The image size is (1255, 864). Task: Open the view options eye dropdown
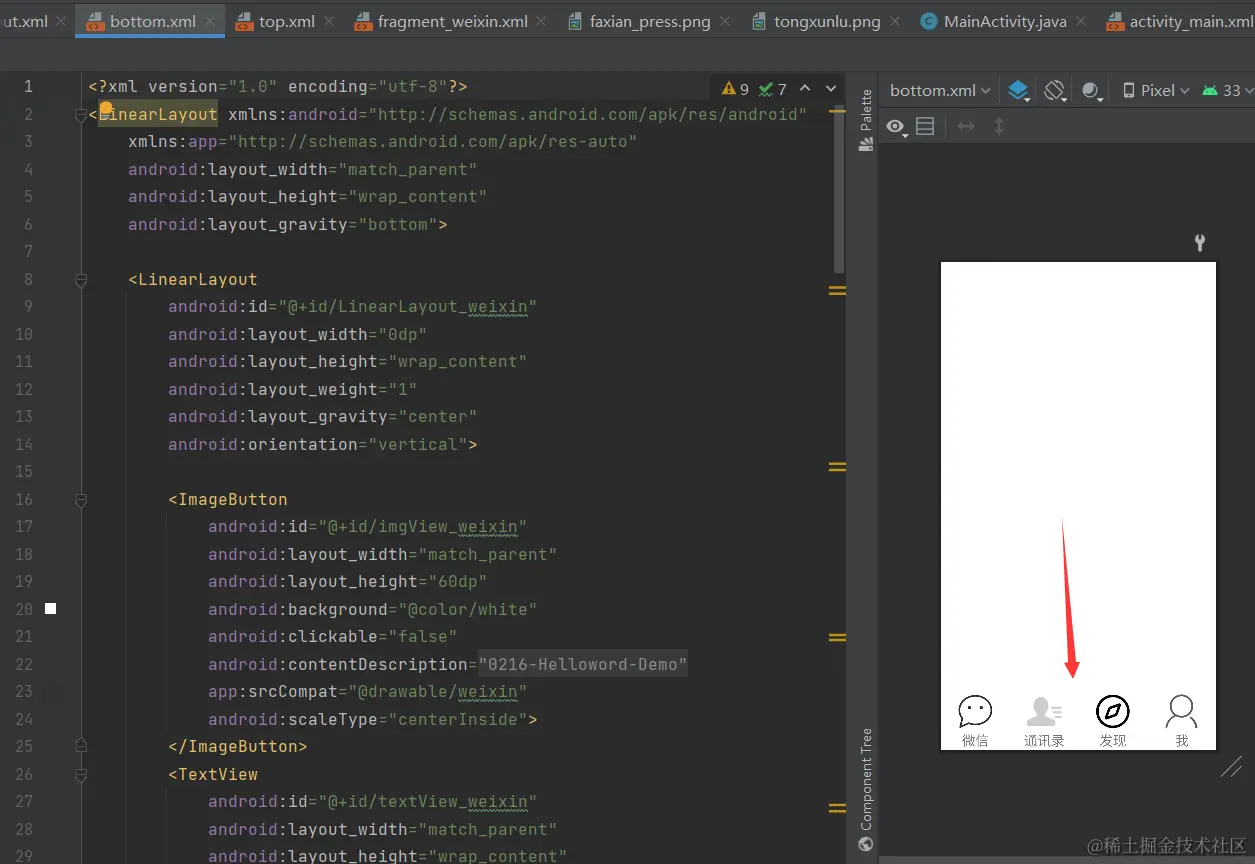point(897,127)
